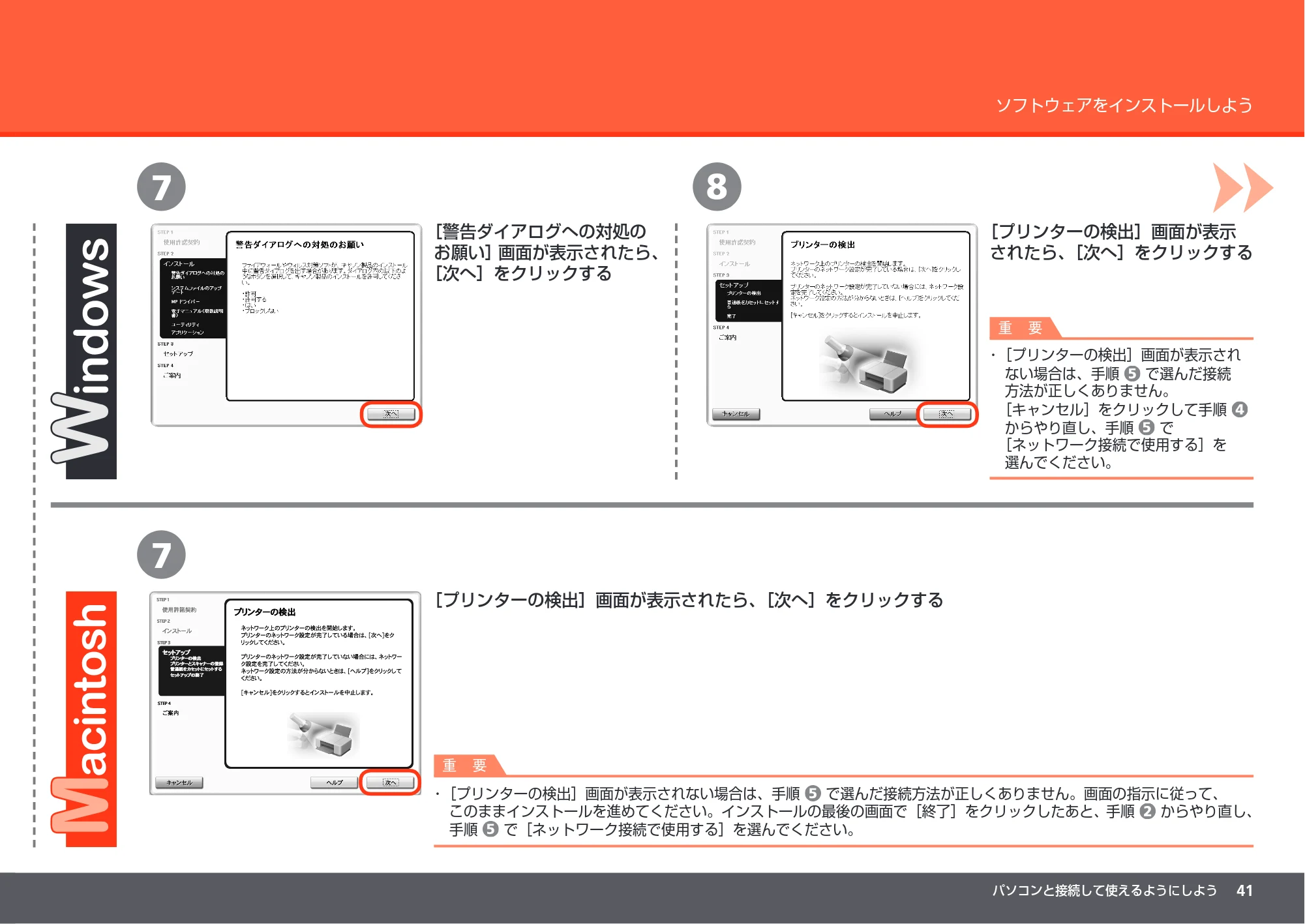The width and height of the screenshot is (1305, 924).
Task: Click プリンターとスキャナーの登録 in the Macintosh sidebar
Action: coord(196,664)
